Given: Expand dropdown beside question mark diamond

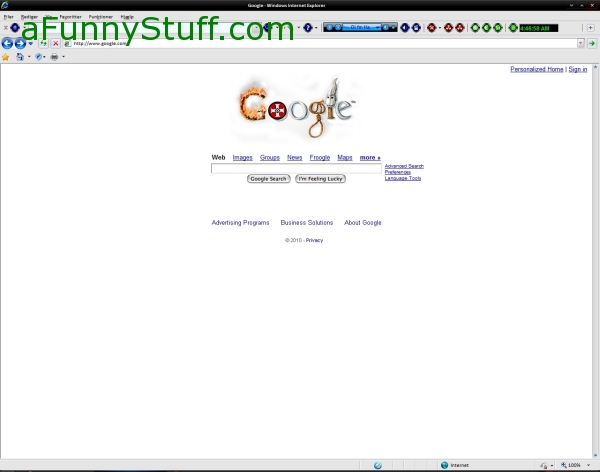Looking at the screenshot, I should point(316,28).
